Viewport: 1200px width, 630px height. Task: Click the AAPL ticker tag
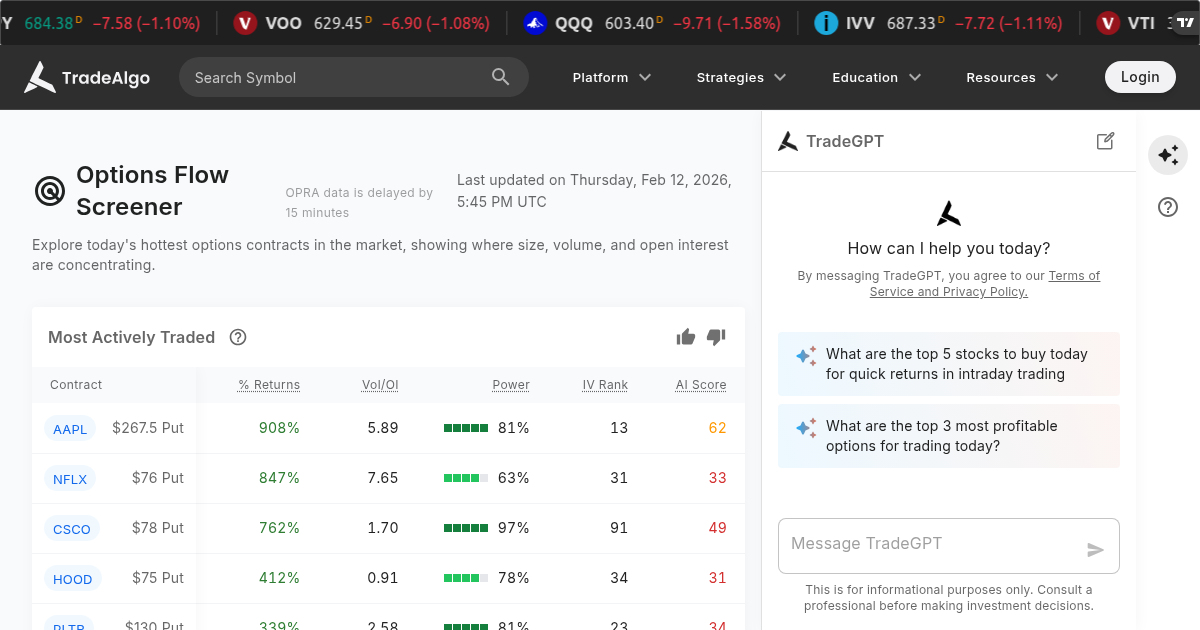pos(70,429)
